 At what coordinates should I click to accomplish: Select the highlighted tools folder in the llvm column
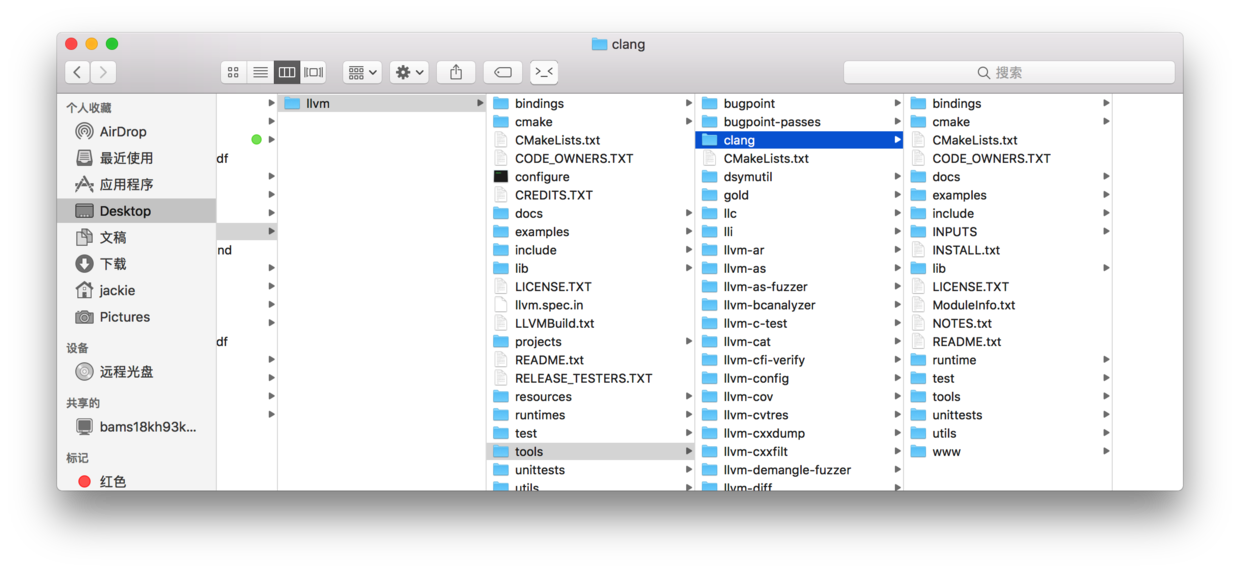tap(590, 452)
